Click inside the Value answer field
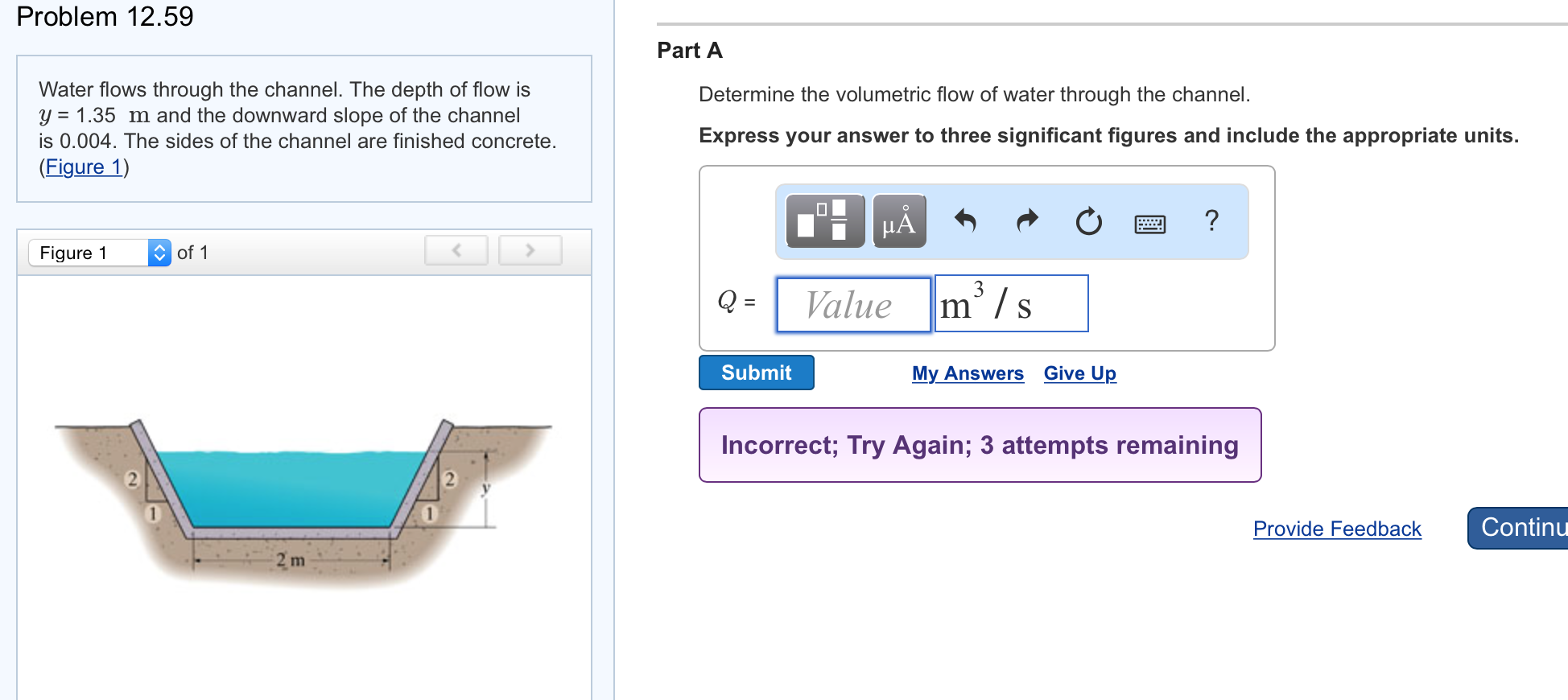 tap(853, 304)
